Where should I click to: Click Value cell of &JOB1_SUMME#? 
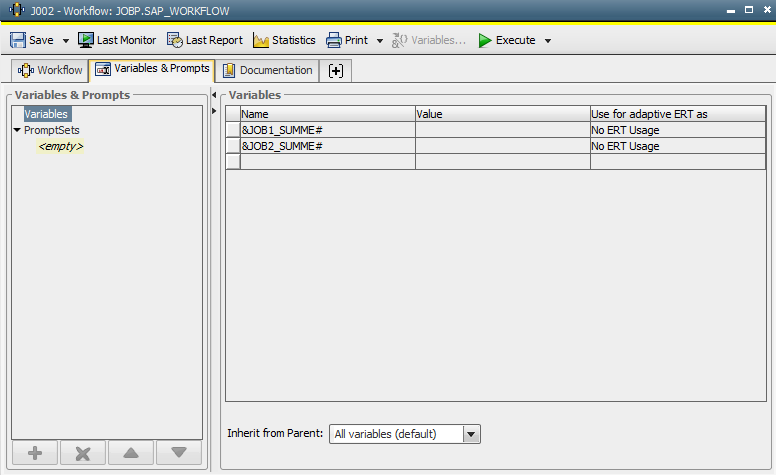[502, 130]
